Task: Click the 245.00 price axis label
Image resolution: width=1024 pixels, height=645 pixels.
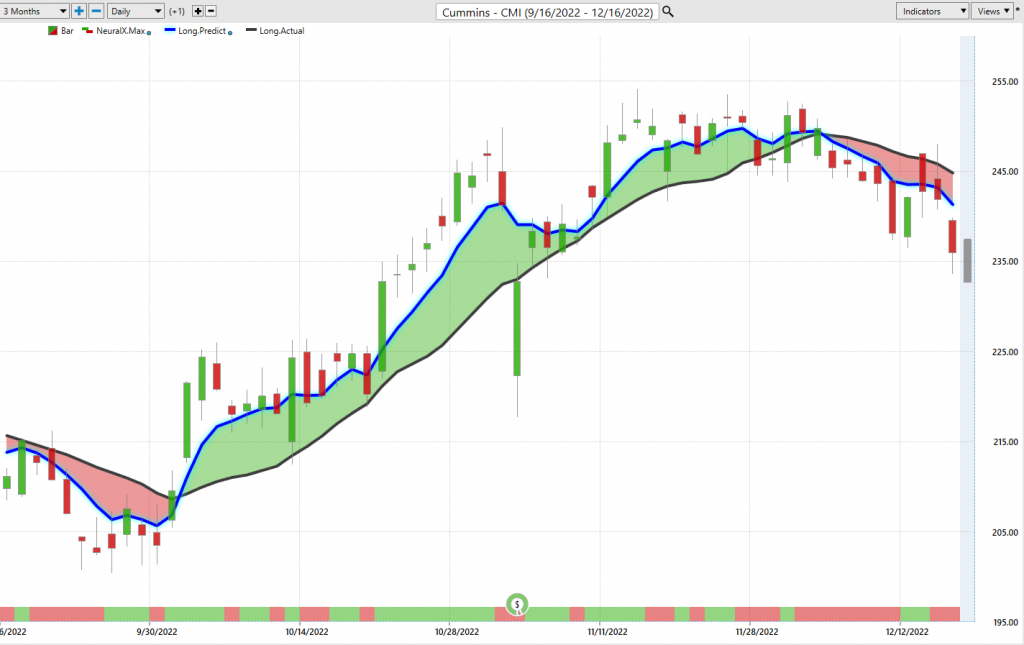Action: 1004,172
